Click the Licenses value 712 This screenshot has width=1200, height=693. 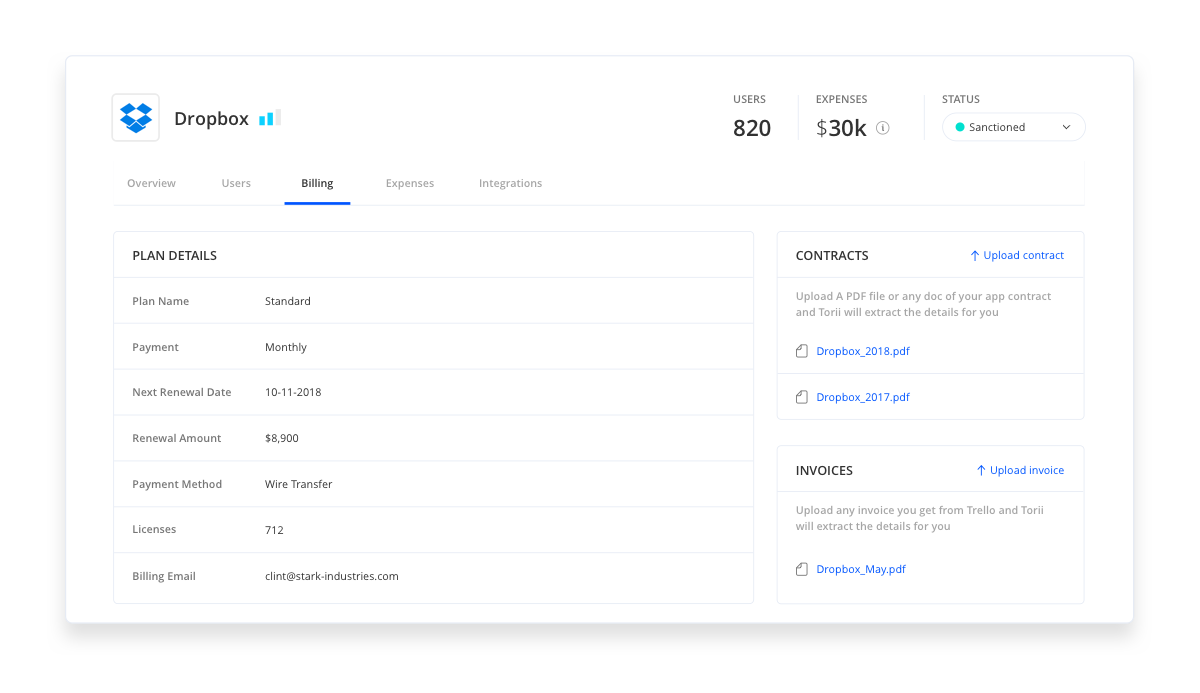pos(274,530)
